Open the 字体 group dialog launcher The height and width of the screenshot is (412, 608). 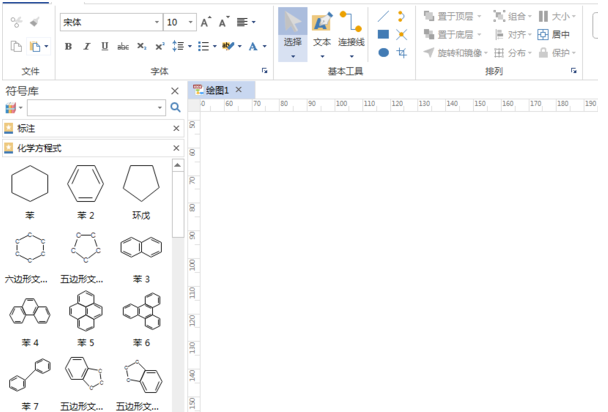click(264, 71)
